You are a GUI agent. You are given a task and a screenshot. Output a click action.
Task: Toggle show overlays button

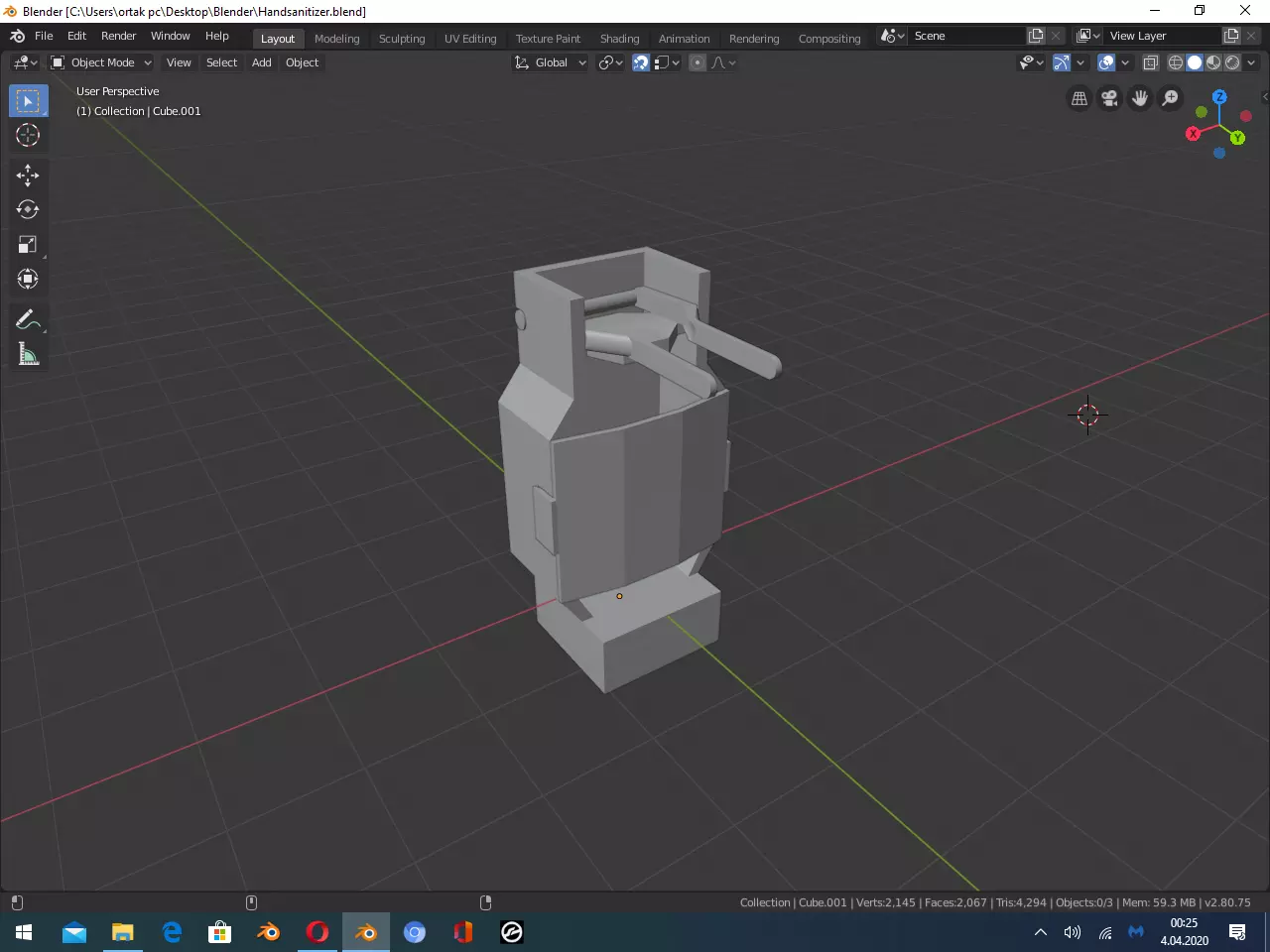1106,62
